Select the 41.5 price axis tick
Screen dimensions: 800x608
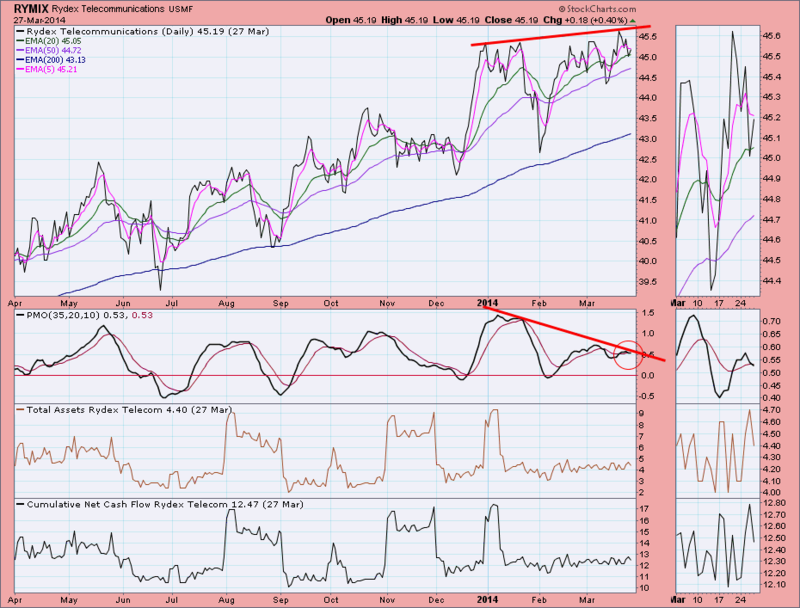(647, 200)
